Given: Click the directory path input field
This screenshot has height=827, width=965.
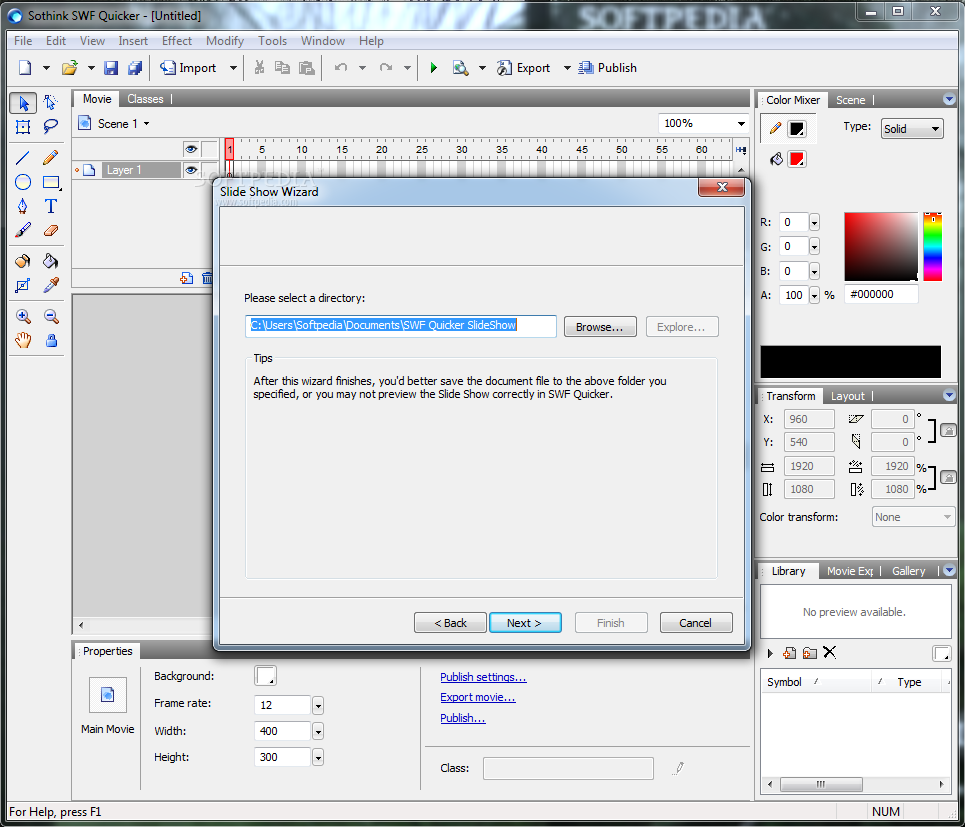Looking at the screenshot, I should click(x=401, y=326).
